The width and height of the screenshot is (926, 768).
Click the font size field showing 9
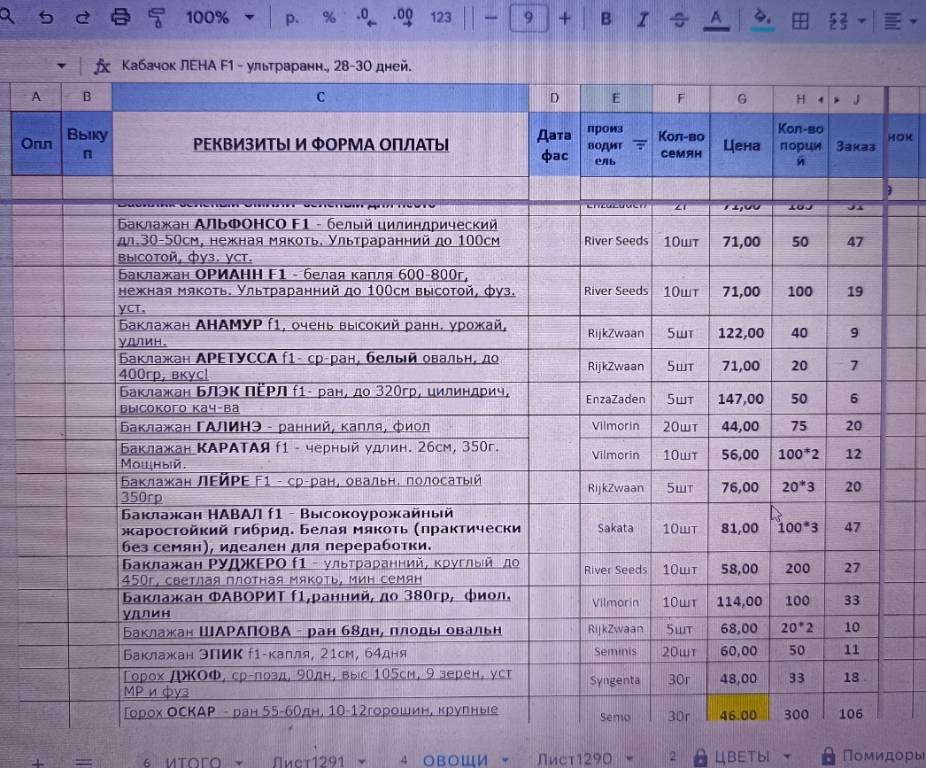coord(528,18)
